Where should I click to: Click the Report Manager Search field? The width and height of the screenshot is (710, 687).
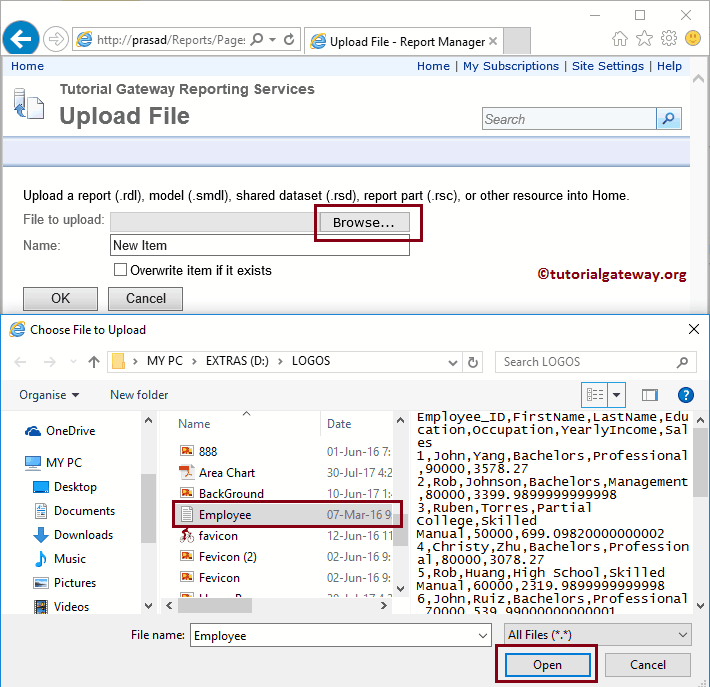pyautogui.click(x=569, y=119)
